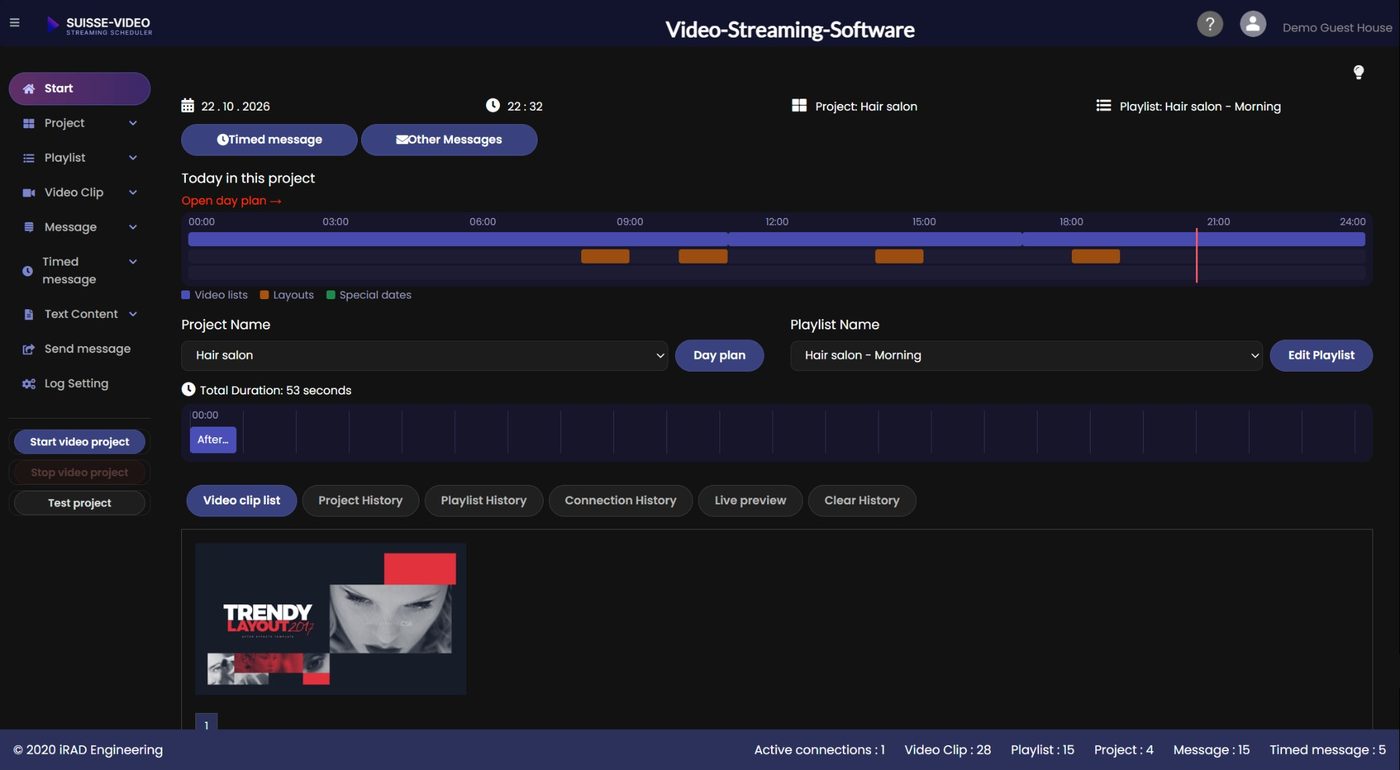Expand the Timed message submenu chevron

click(133, 262)
